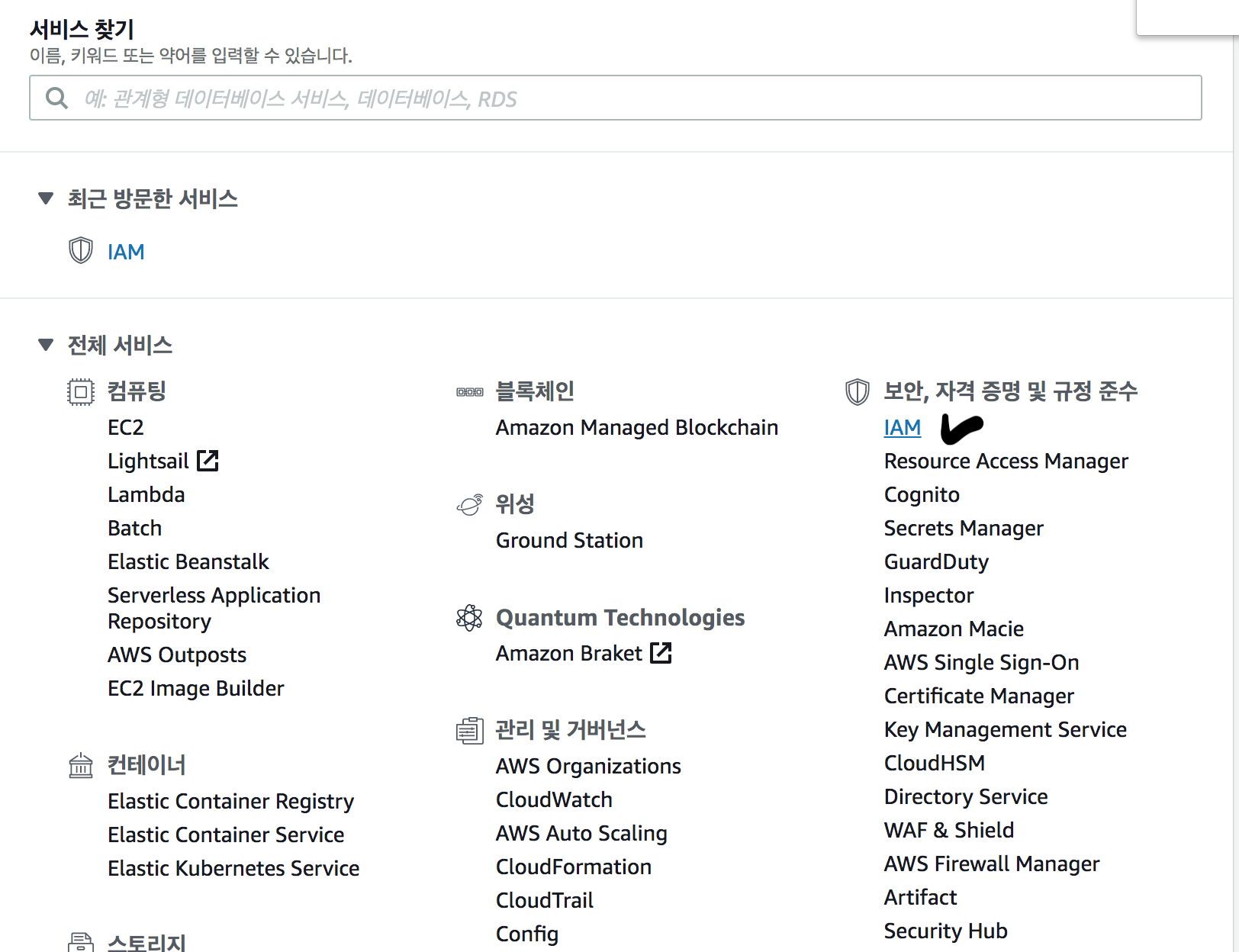
Task: Click the Management & Governance clipboard icon
Action: pos(470,731)
